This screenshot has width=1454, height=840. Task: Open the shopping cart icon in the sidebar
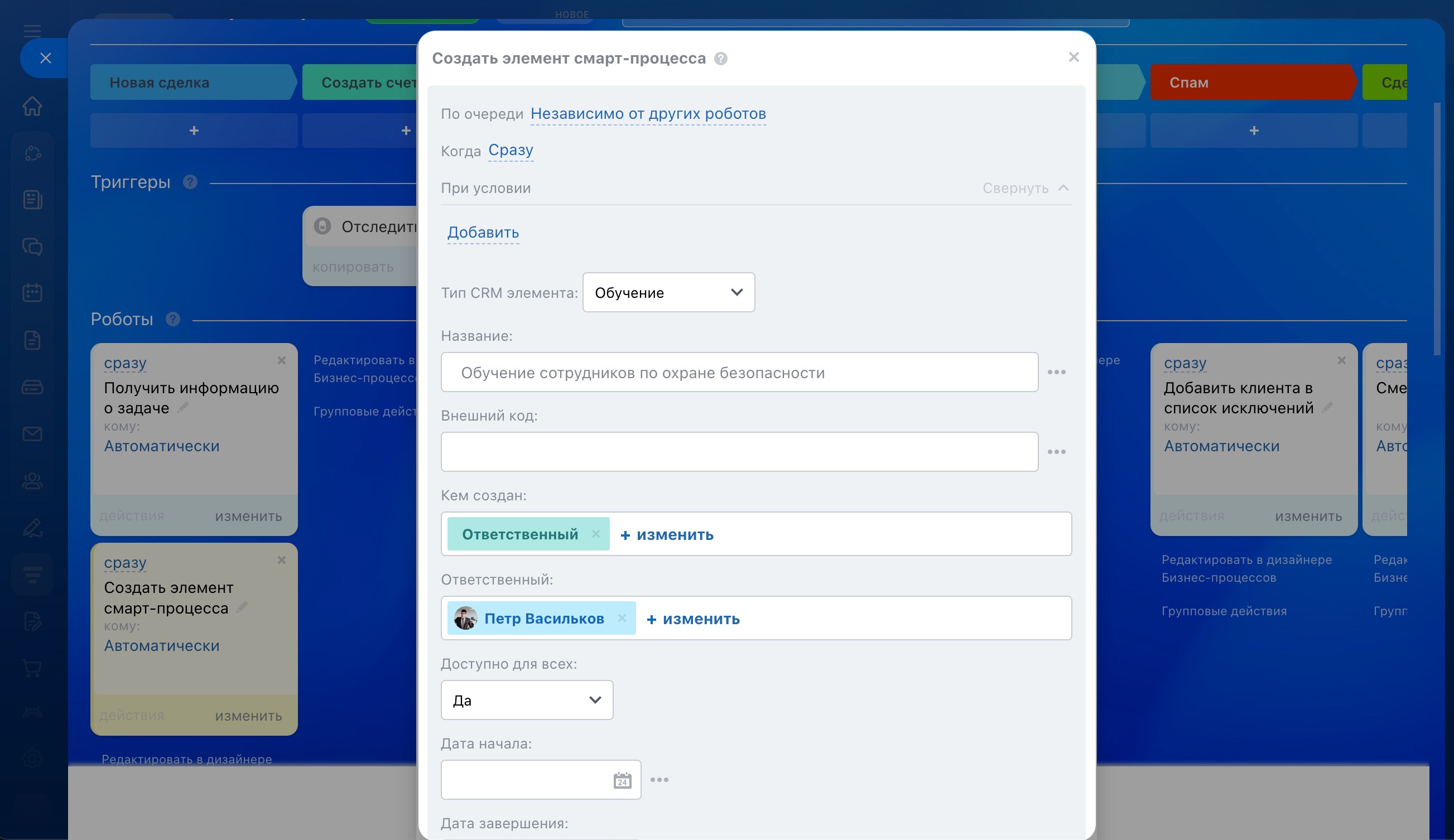tap(32, 668)
